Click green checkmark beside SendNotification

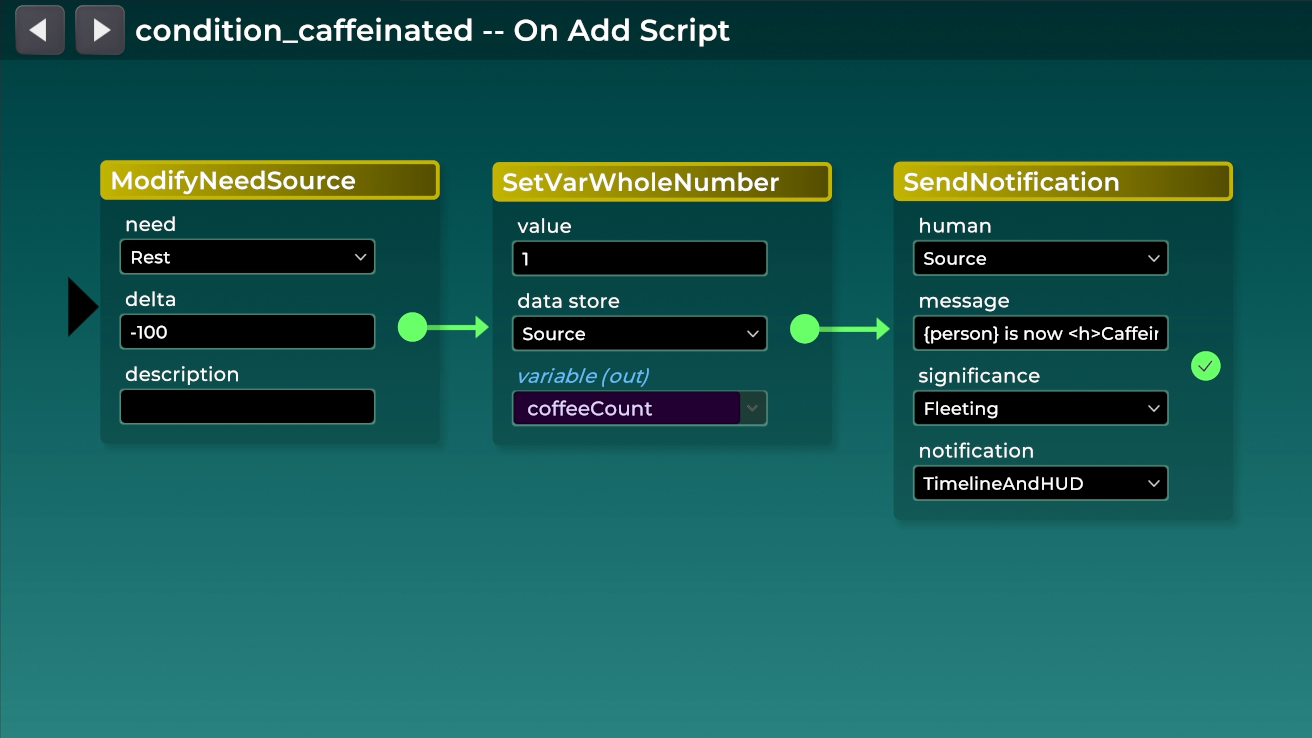coord(1206,366)
